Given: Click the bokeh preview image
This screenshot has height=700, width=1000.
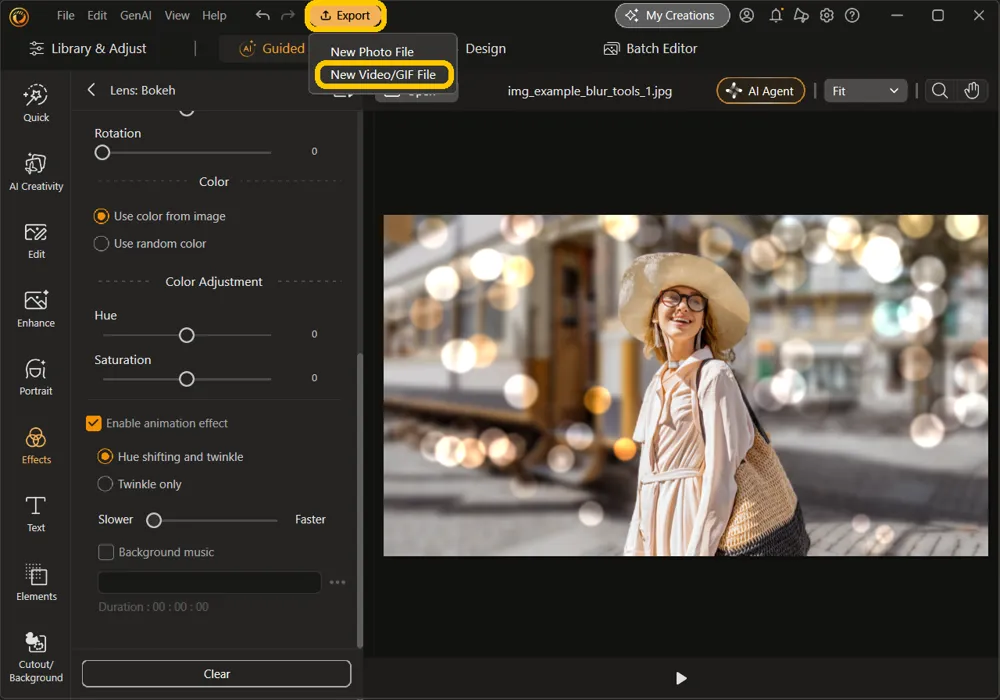Looking at the screenshot, I should tap(685, 385).
